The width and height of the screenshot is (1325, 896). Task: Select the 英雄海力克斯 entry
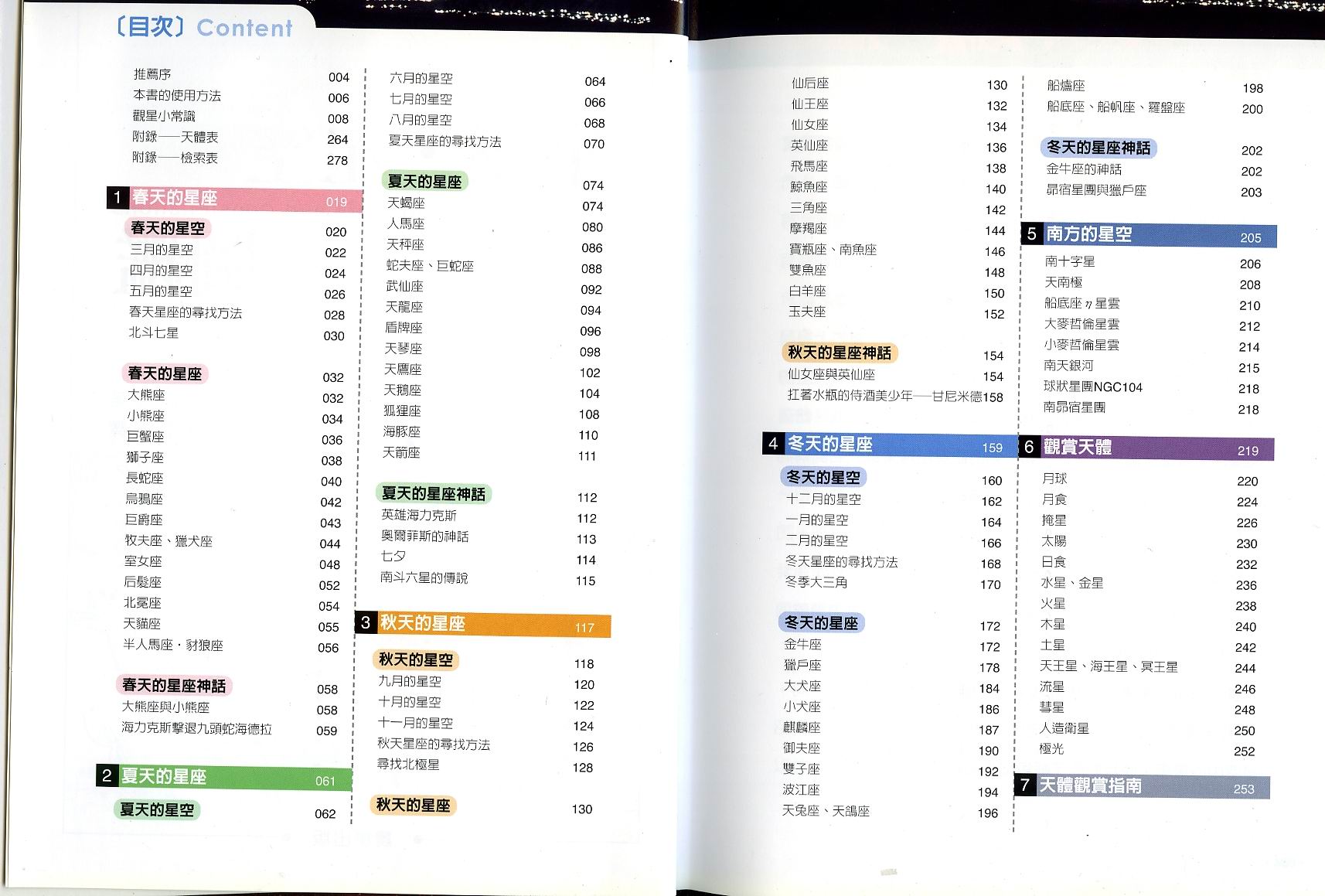pos(419,516)
